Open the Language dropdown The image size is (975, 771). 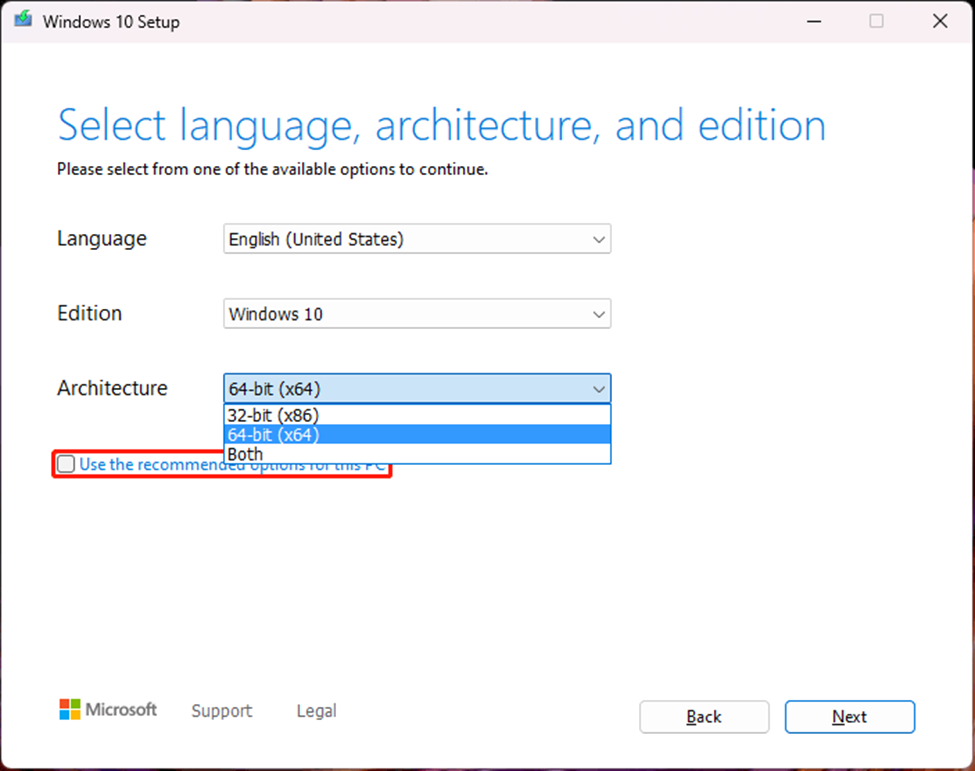[x=599, y=239]
